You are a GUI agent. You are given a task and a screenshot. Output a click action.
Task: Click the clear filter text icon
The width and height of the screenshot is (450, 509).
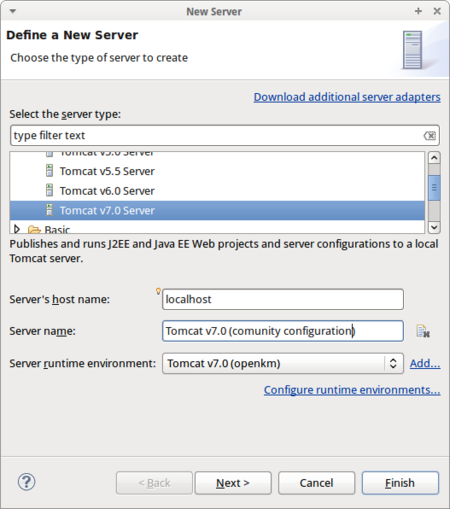pyautogui.click(x=430, y=136)
